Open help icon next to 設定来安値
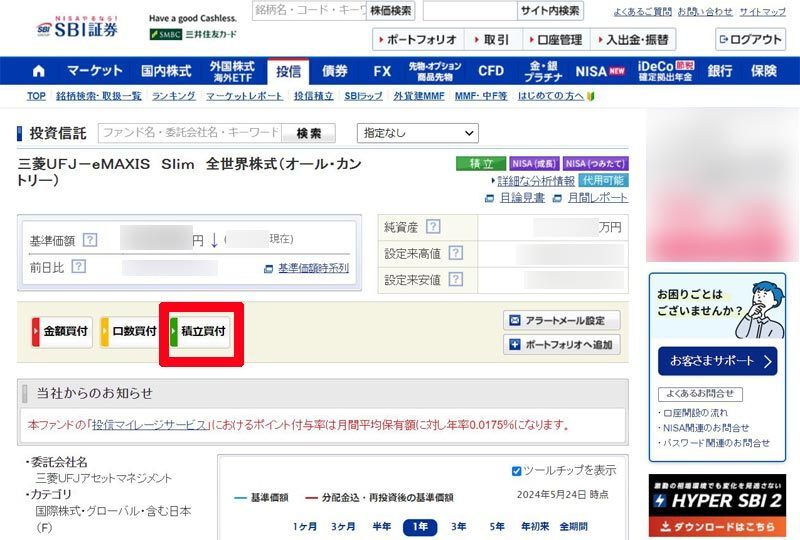The width and height of the screenshot is (800, 540). [x=456, y=279]
